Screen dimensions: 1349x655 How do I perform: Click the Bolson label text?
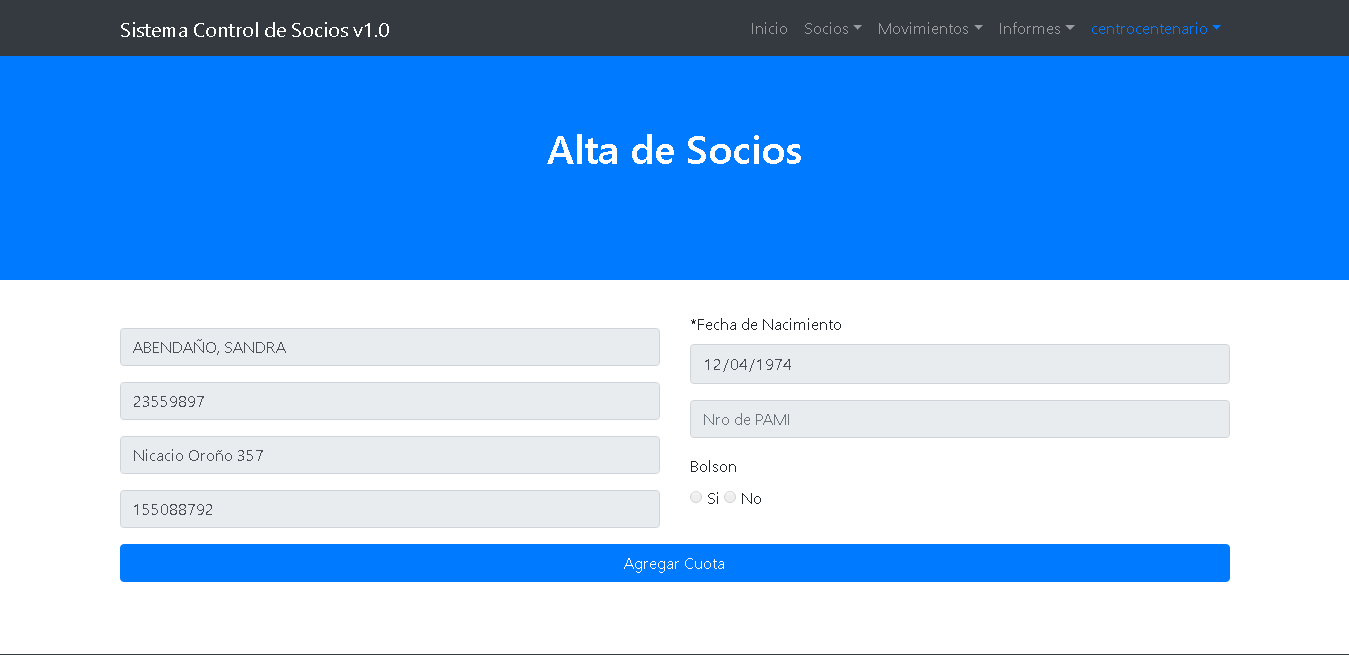tap(713, 467)
